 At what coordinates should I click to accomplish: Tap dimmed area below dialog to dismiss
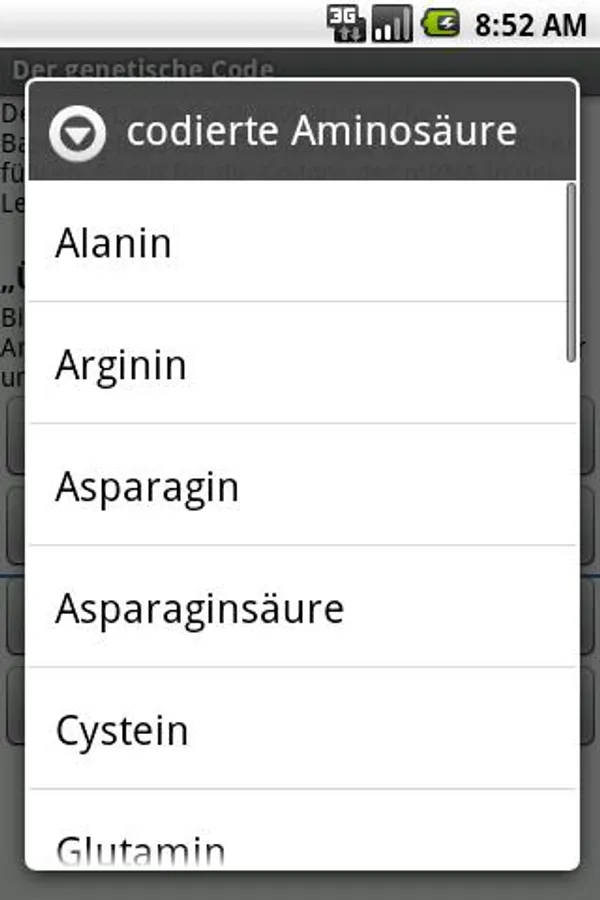click(x=300, y=885)
